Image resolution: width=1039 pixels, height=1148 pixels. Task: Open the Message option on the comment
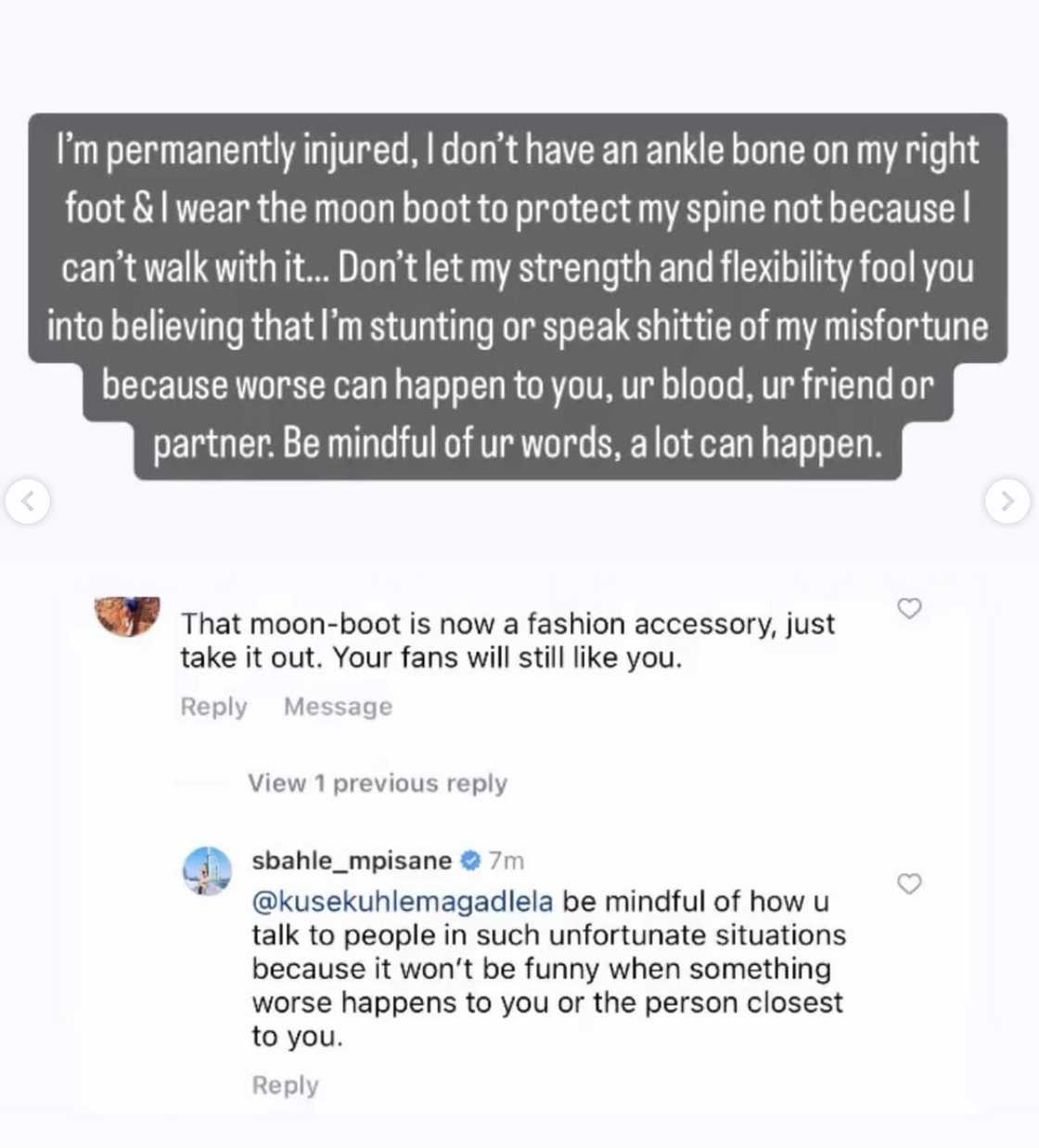point(337,706)
